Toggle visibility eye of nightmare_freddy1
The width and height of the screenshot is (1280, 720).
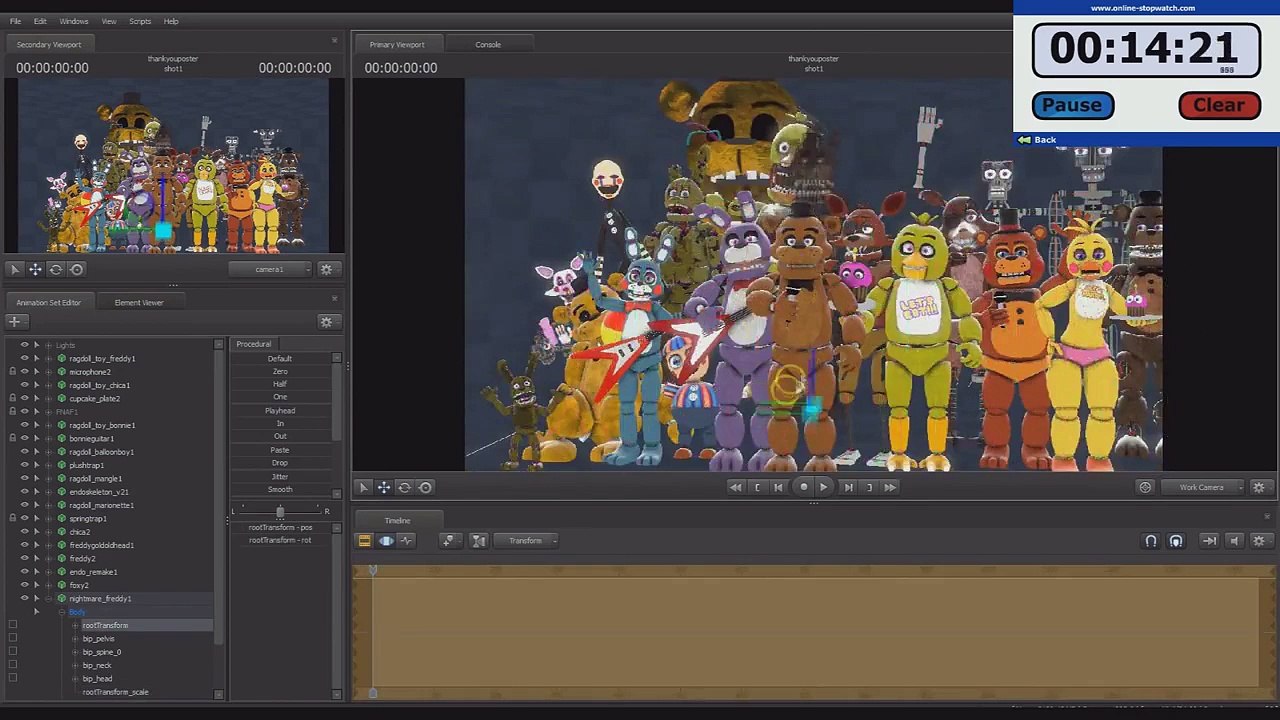click(x=24, y=599)
